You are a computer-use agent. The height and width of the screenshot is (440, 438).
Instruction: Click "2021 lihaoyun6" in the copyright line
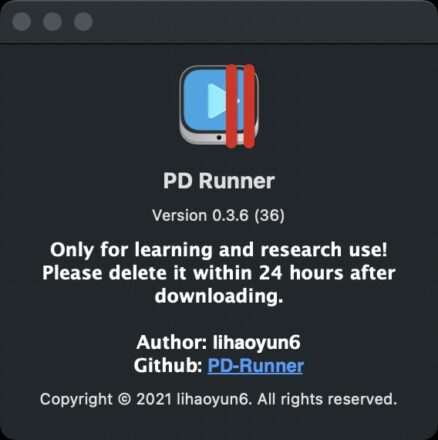tap(193, 399)
